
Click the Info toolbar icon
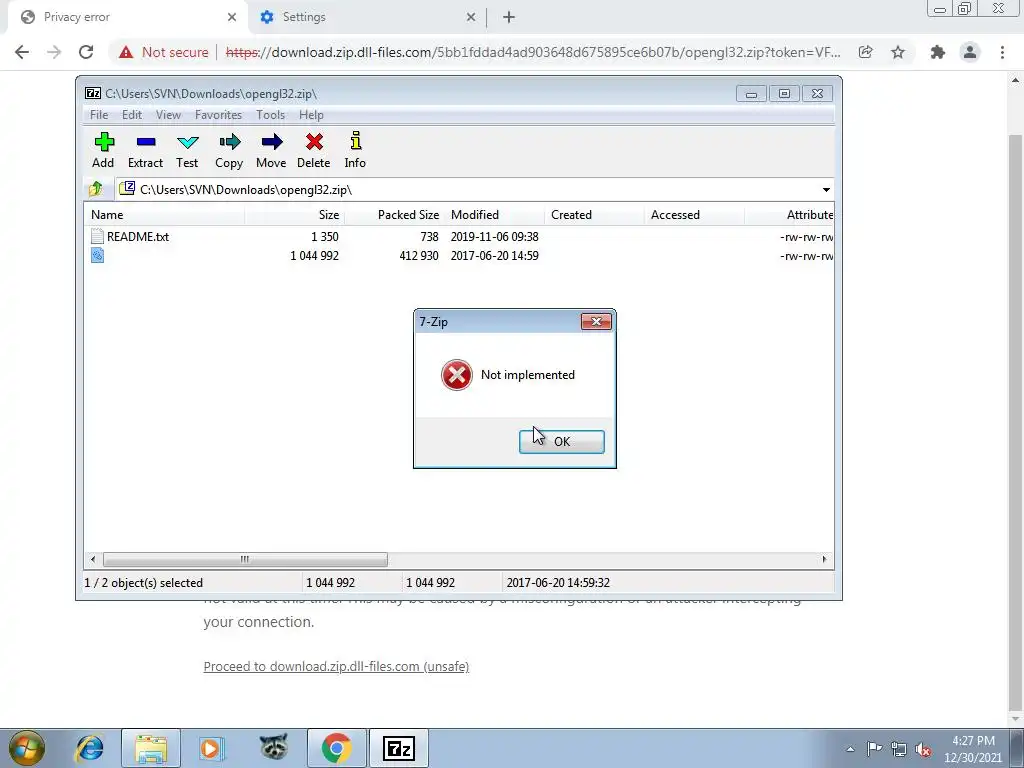click(356, 141)
